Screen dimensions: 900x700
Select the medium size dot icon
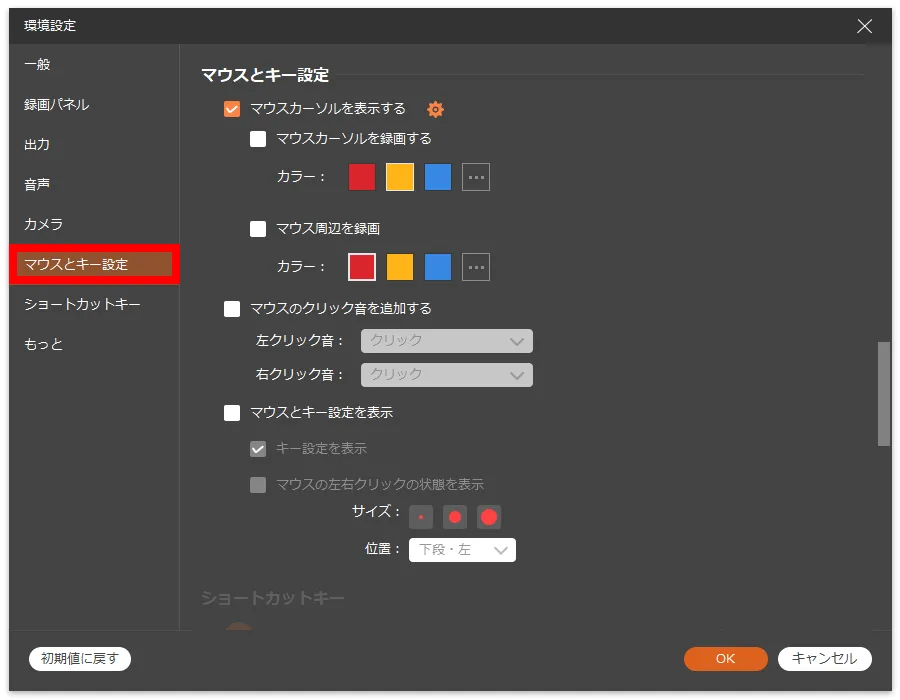pos(455,517)
